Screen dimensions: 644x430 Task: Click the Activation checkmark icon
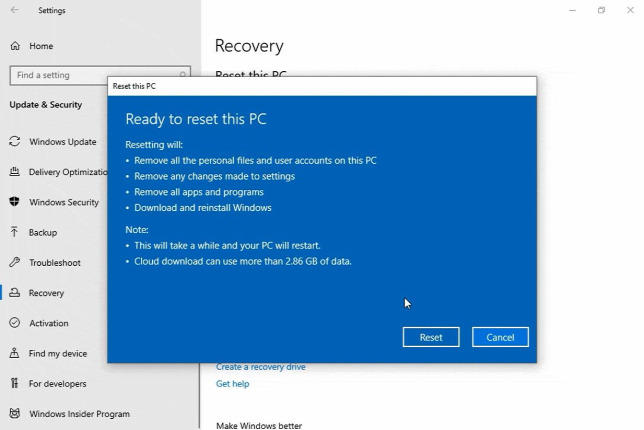(15, 323)
